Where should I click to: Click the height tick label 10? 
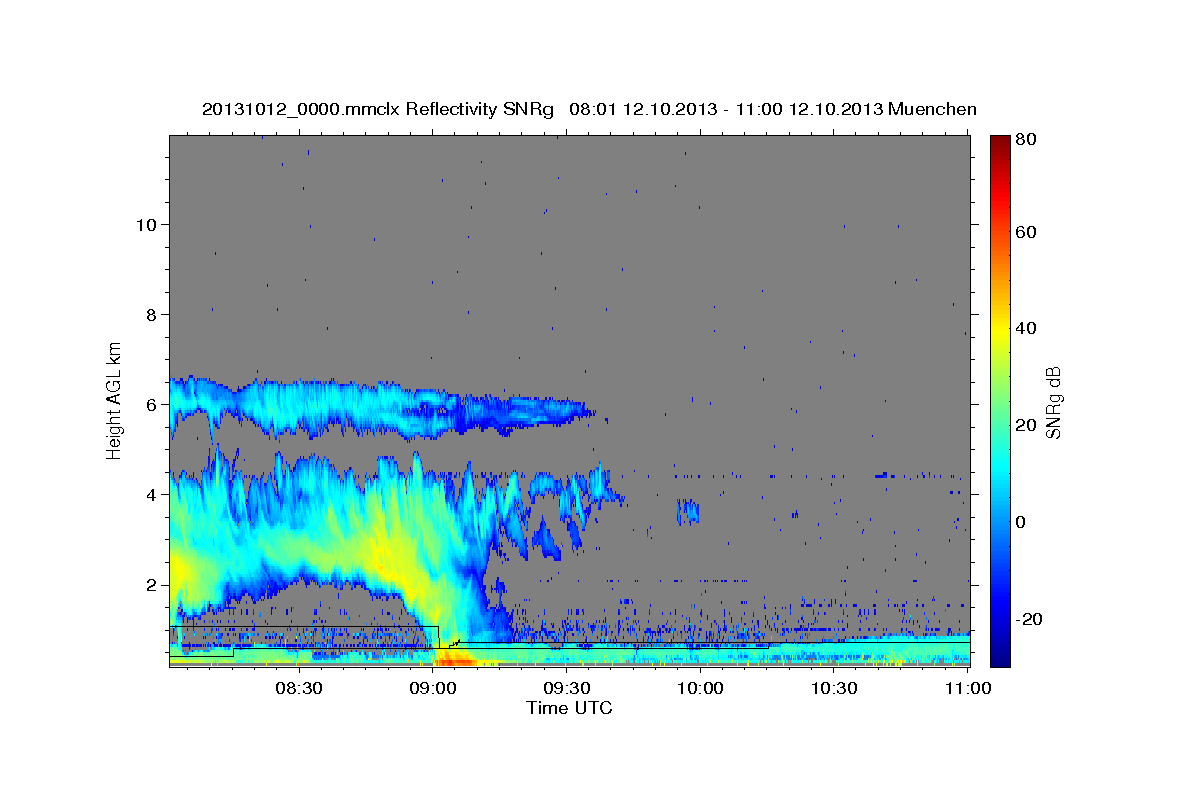[x=147, y=225]
